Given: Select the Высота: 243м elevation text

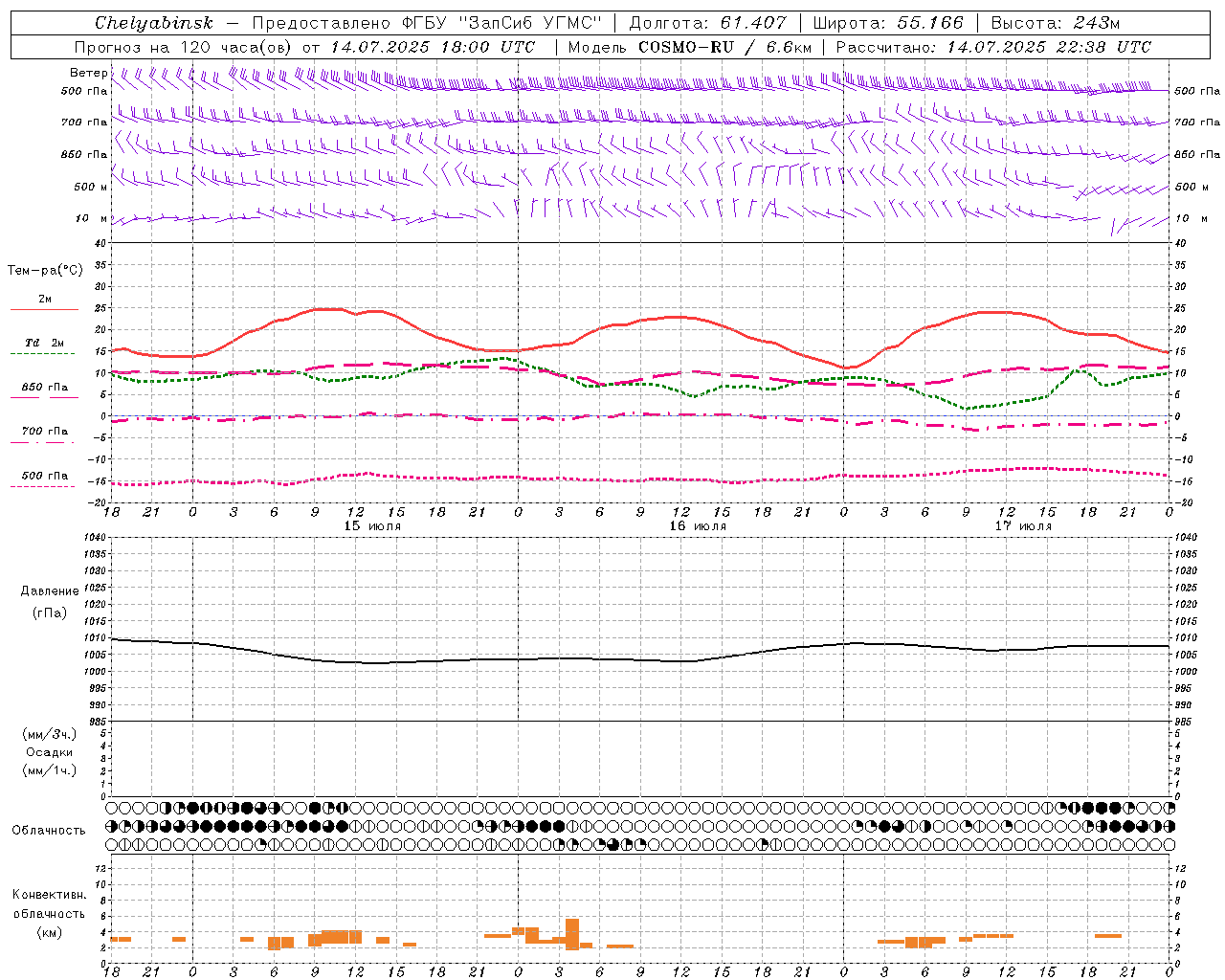Looking at the screenshot, I should coord(1056,23).
